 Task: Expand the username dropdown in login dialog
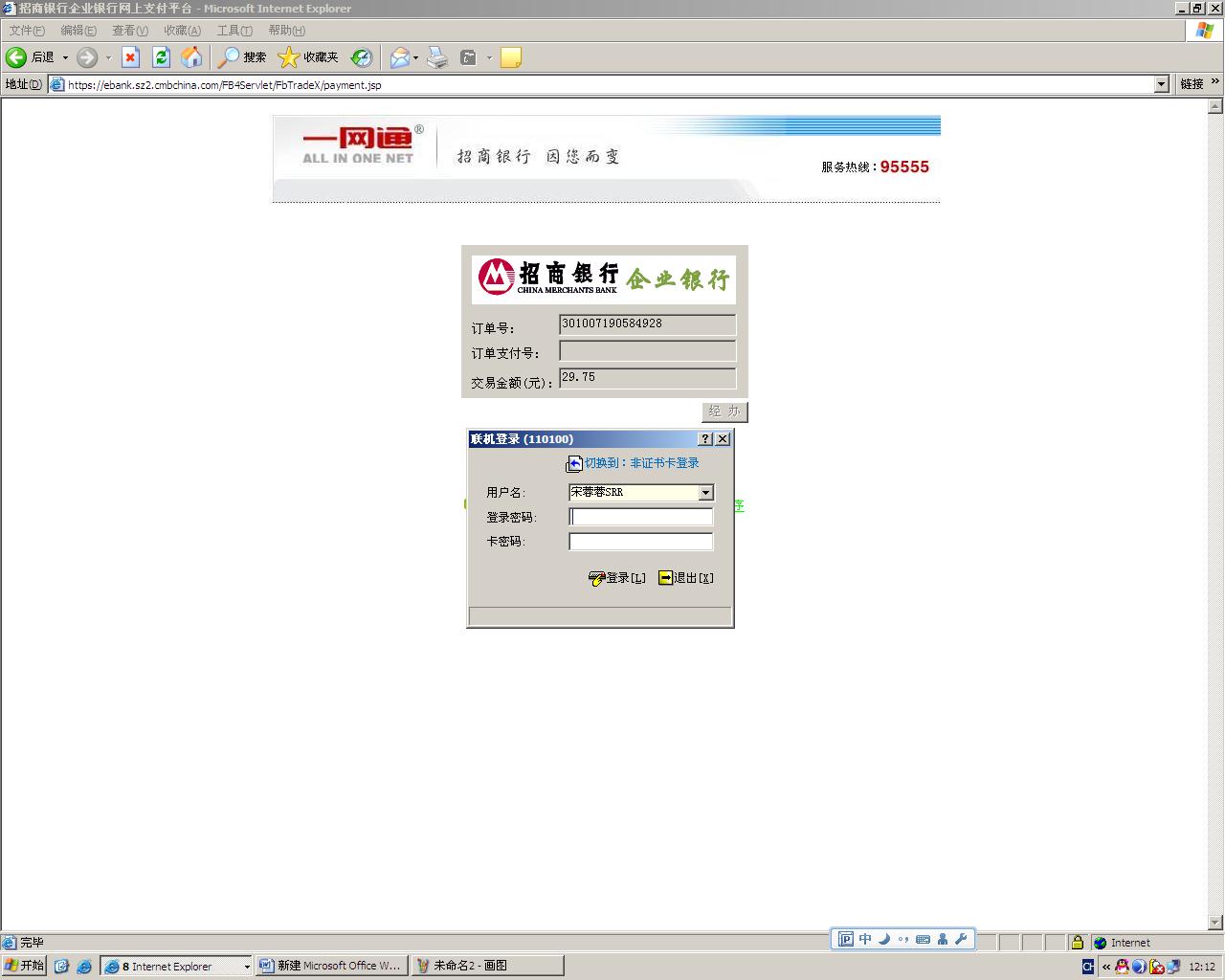pyautogui.click(x=705, y=493)
